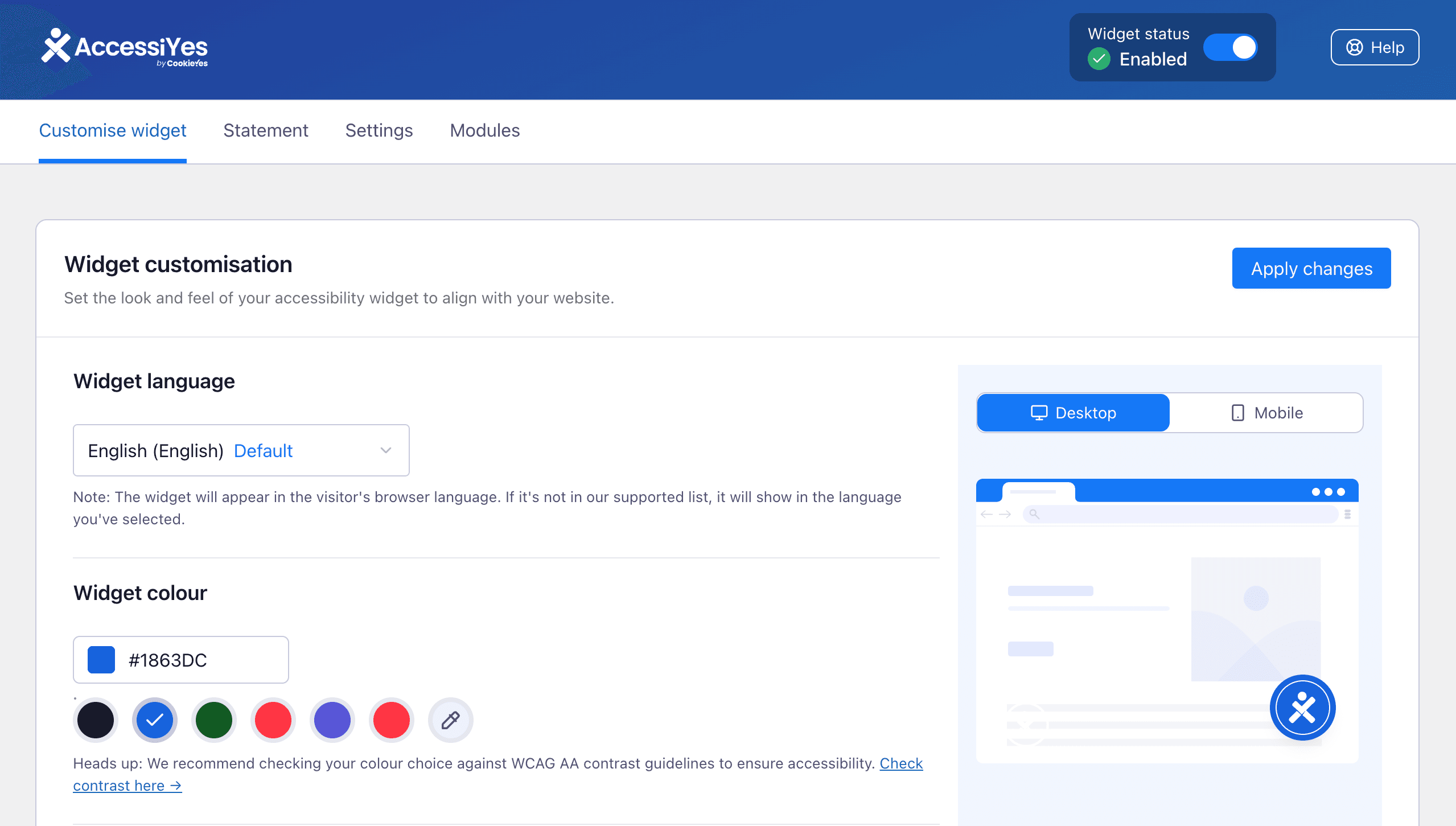Go to the Modules tab
1456x826 pixels.
coord(485,130)
